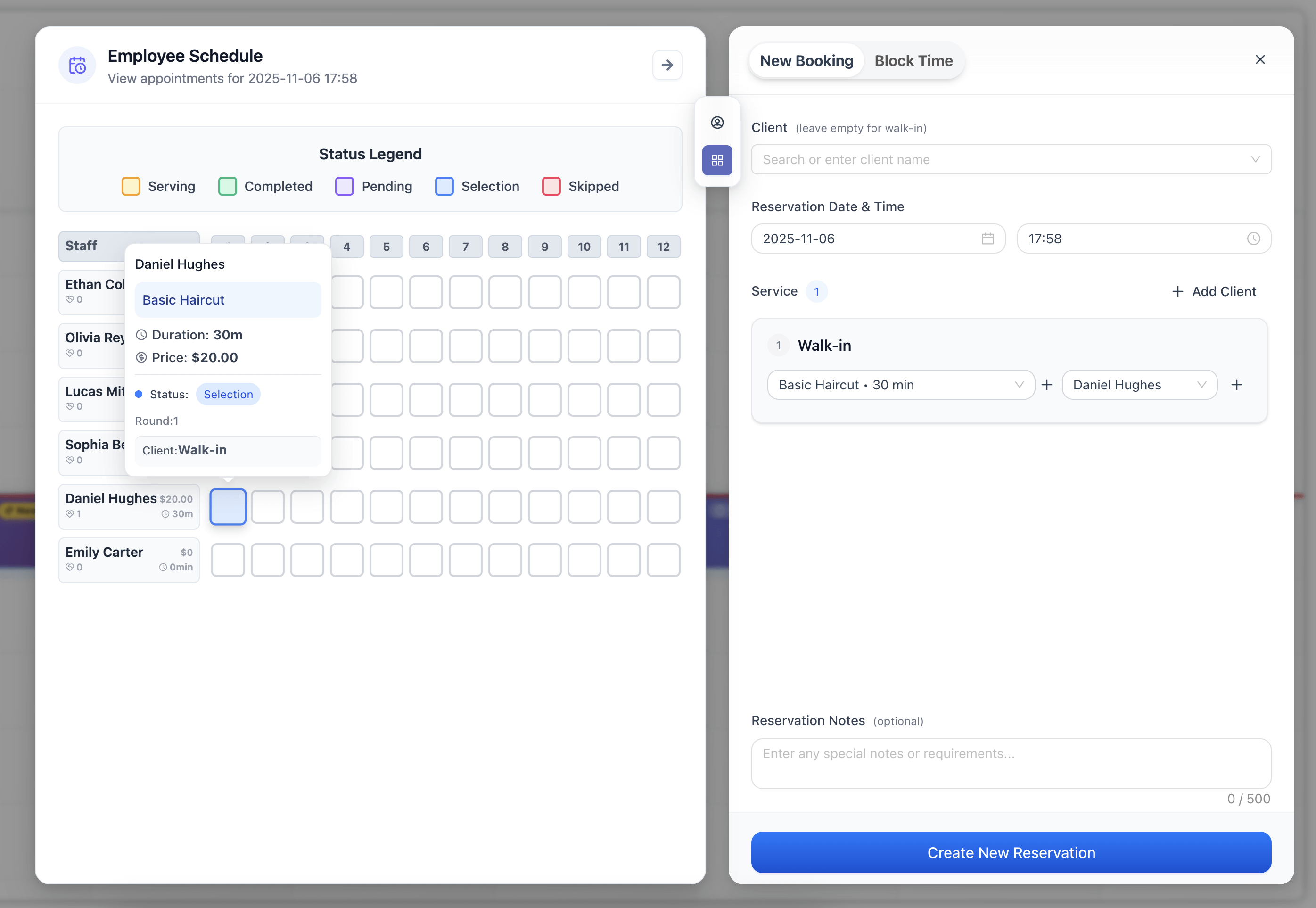Switch to the Block Time tab
The image size is (1316, 908).
click(913, 60)
